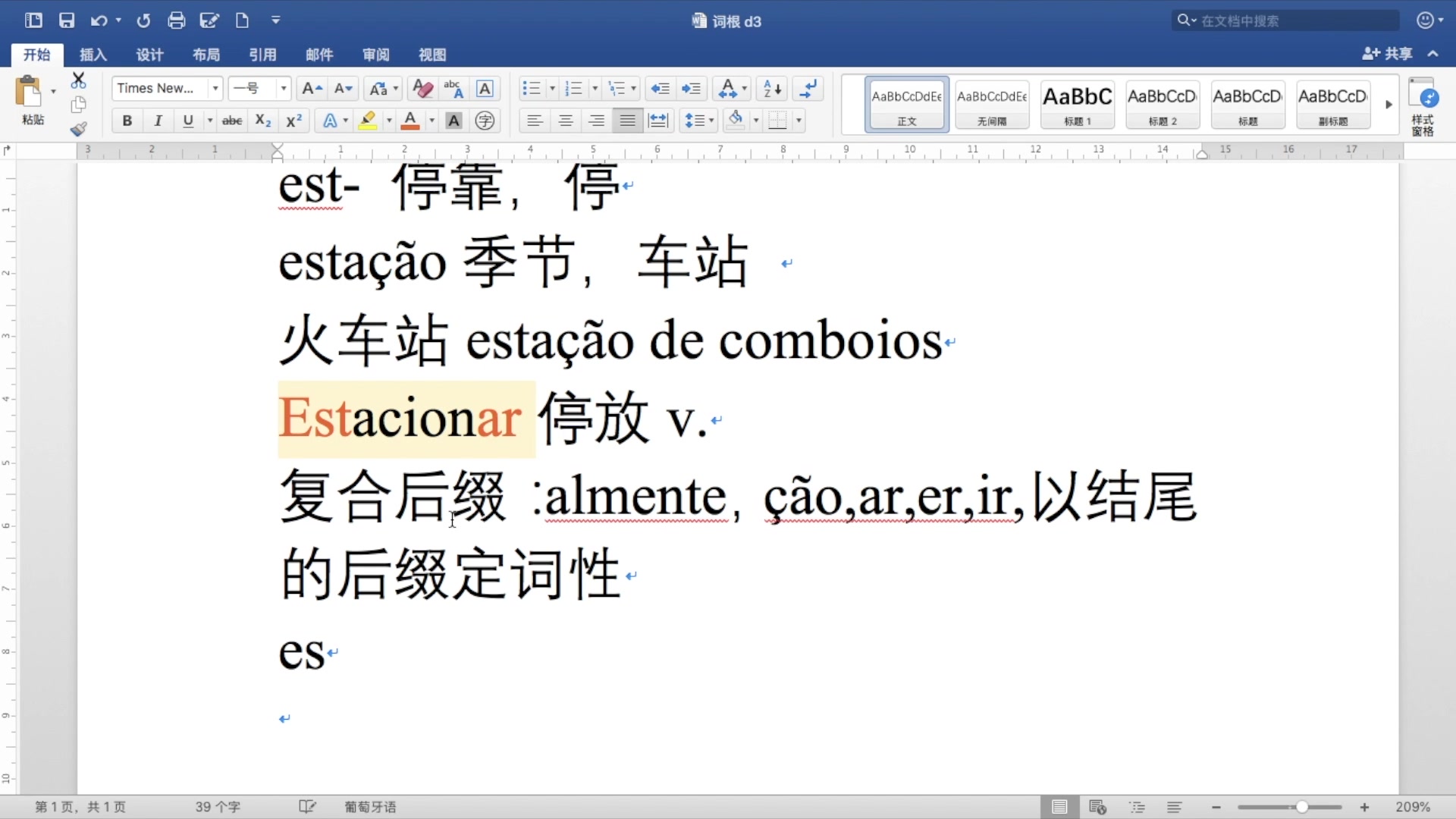
Task: Click the Paste clipboard icon
Action: (x=28, y=92)
